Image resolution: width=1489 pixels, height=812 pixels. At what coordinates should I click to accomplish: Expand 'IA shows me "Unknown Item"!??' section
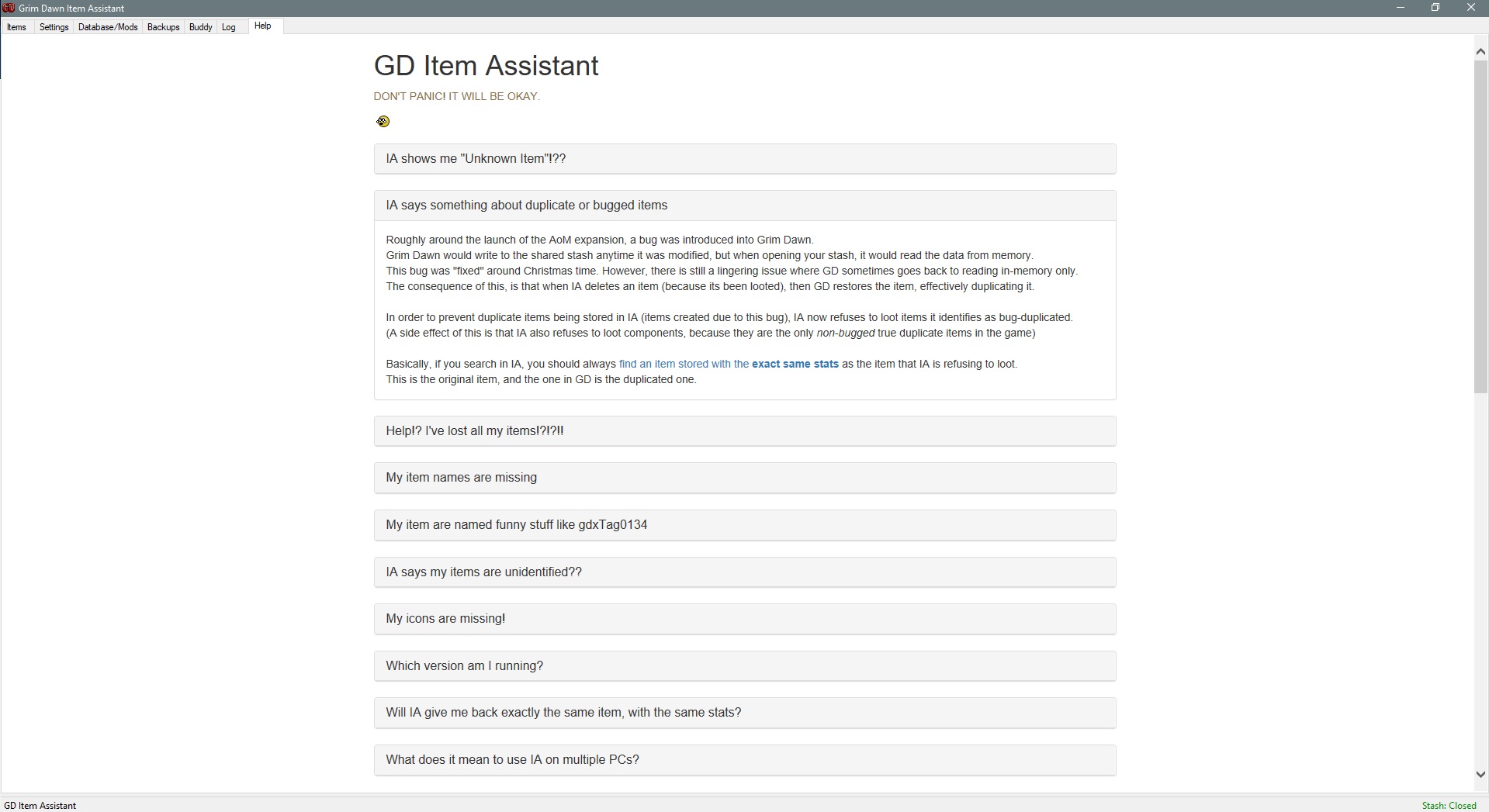[x=745, y=158]
